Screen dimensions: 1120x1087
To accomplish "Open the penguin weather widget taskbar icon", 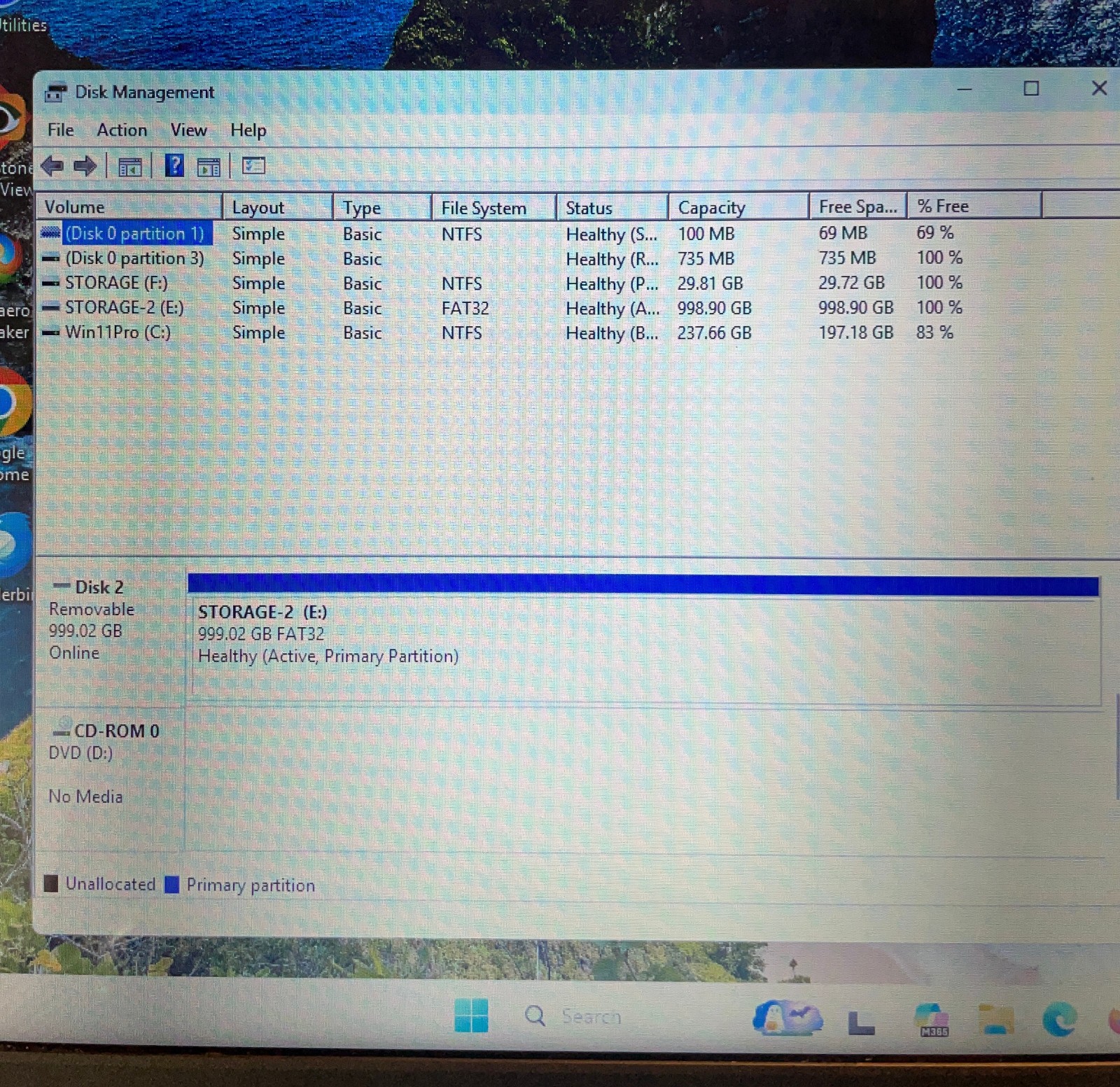I will click(x=787, y=1017).
